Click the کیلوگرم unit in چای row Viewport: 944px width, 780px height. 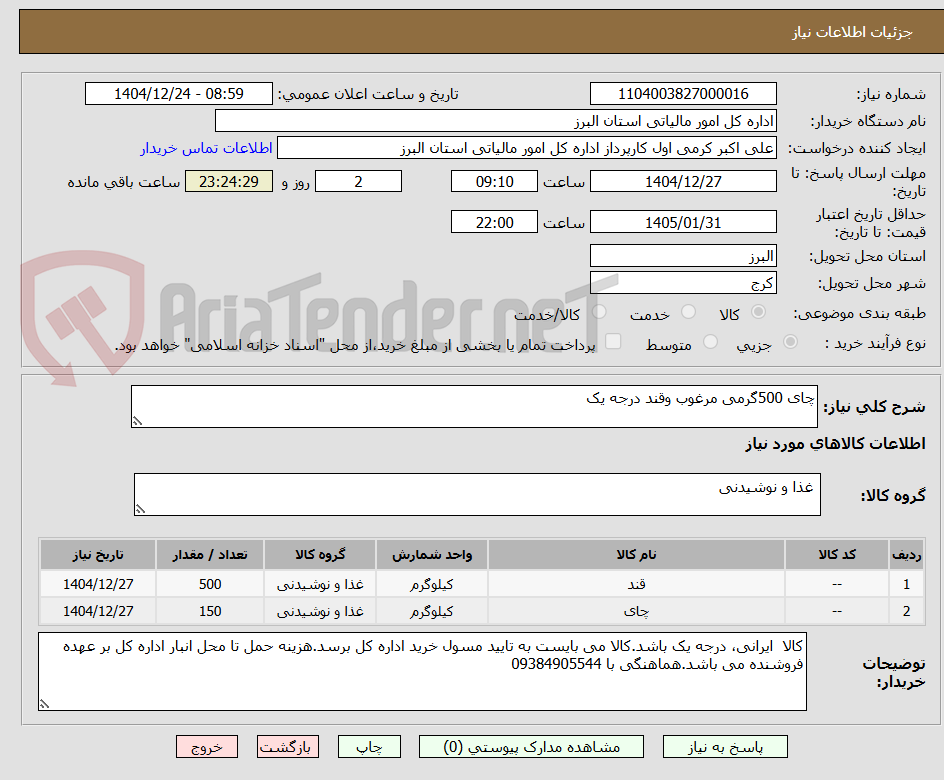432,611
